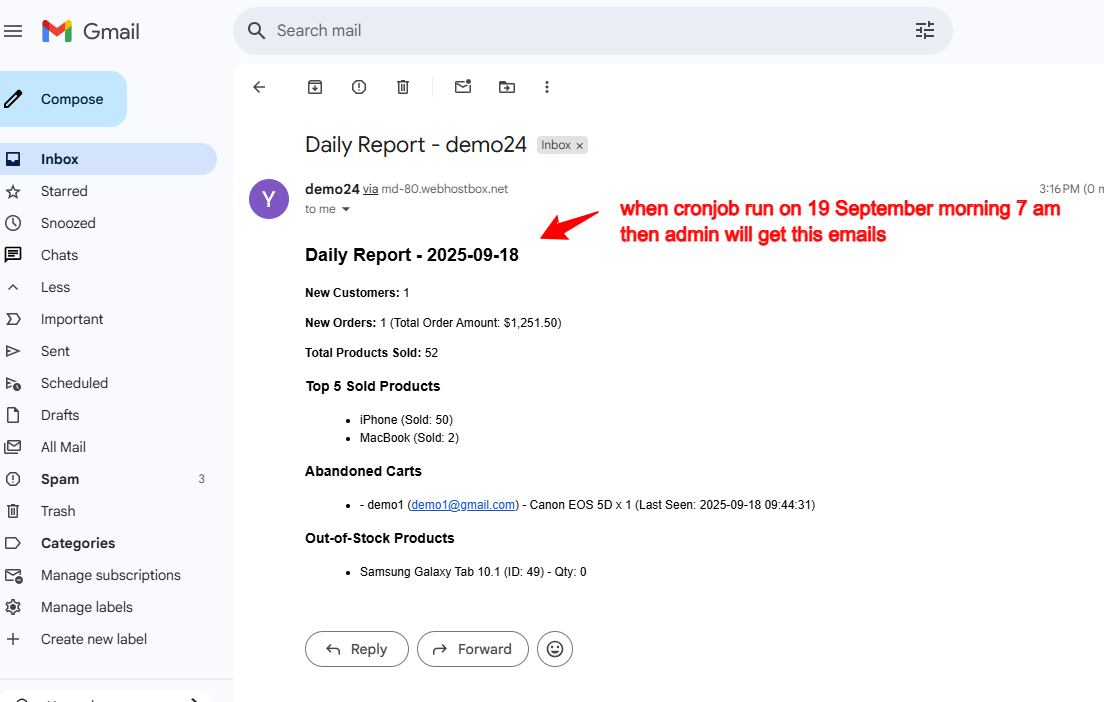
Task: Expand the Categories section
Action: [77, 543]
